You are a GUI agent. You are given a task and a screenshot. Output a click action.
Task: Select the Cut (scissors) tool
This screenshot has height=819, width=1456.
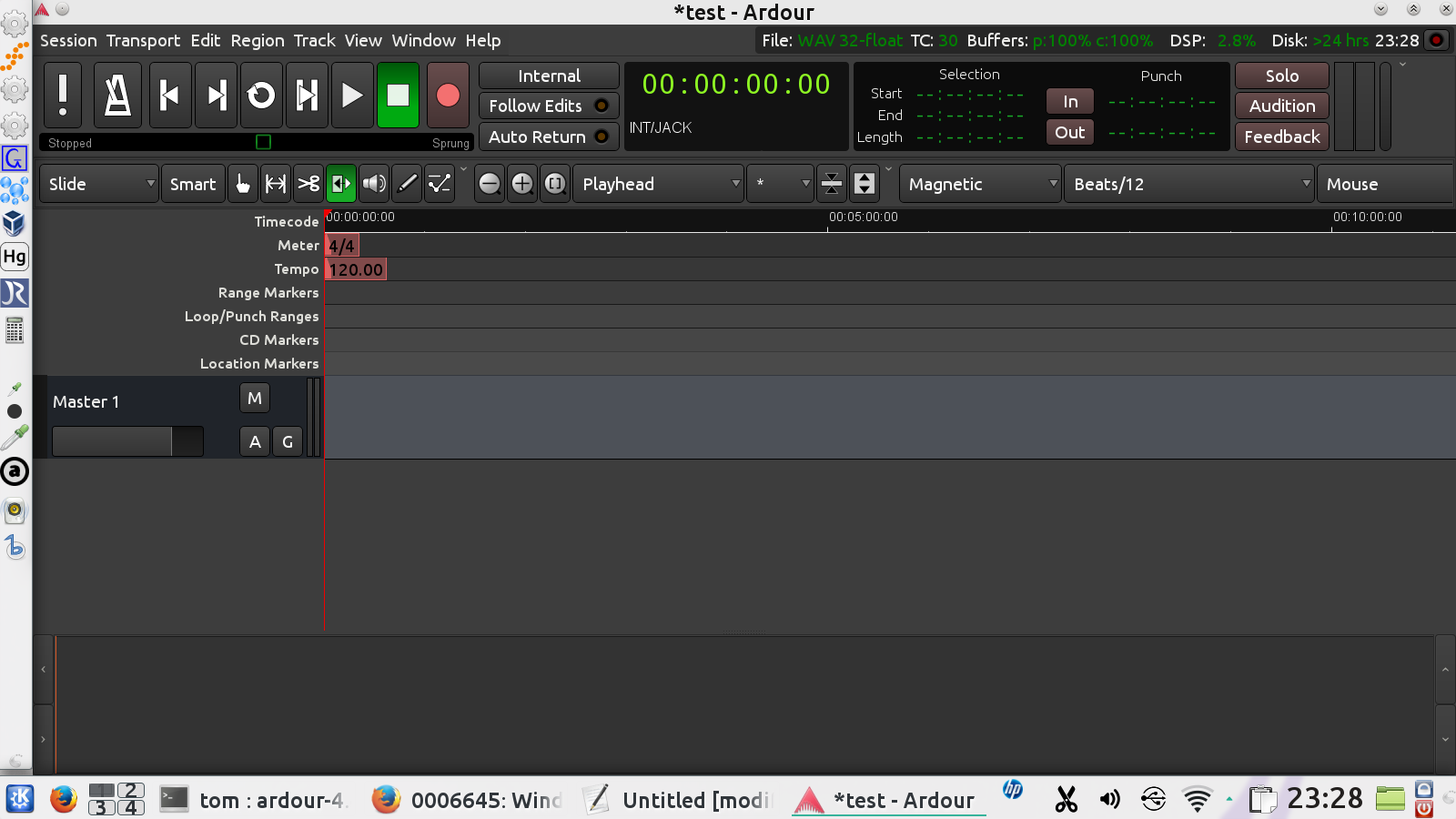pos(308,184)
